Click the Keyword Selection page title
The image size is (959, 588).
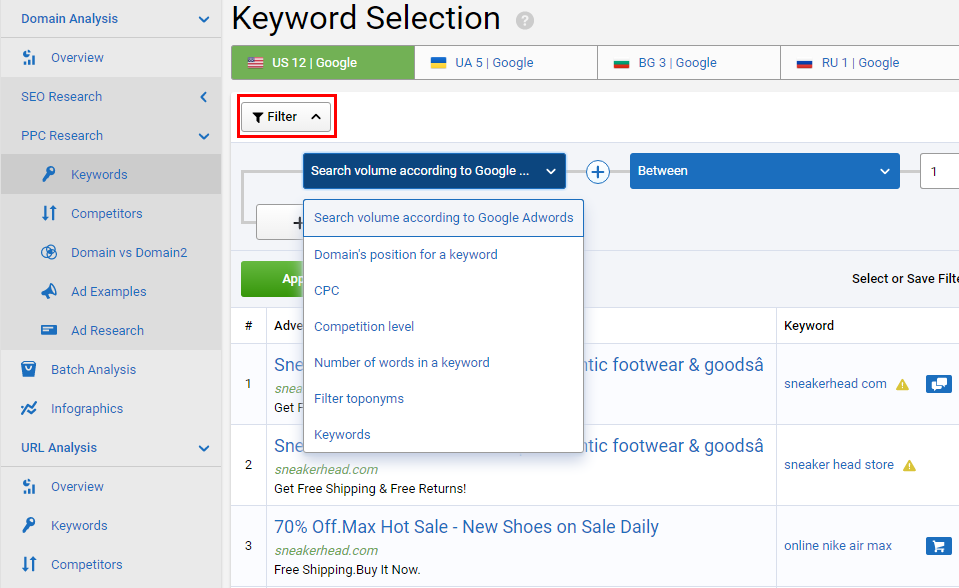point(366,18)
